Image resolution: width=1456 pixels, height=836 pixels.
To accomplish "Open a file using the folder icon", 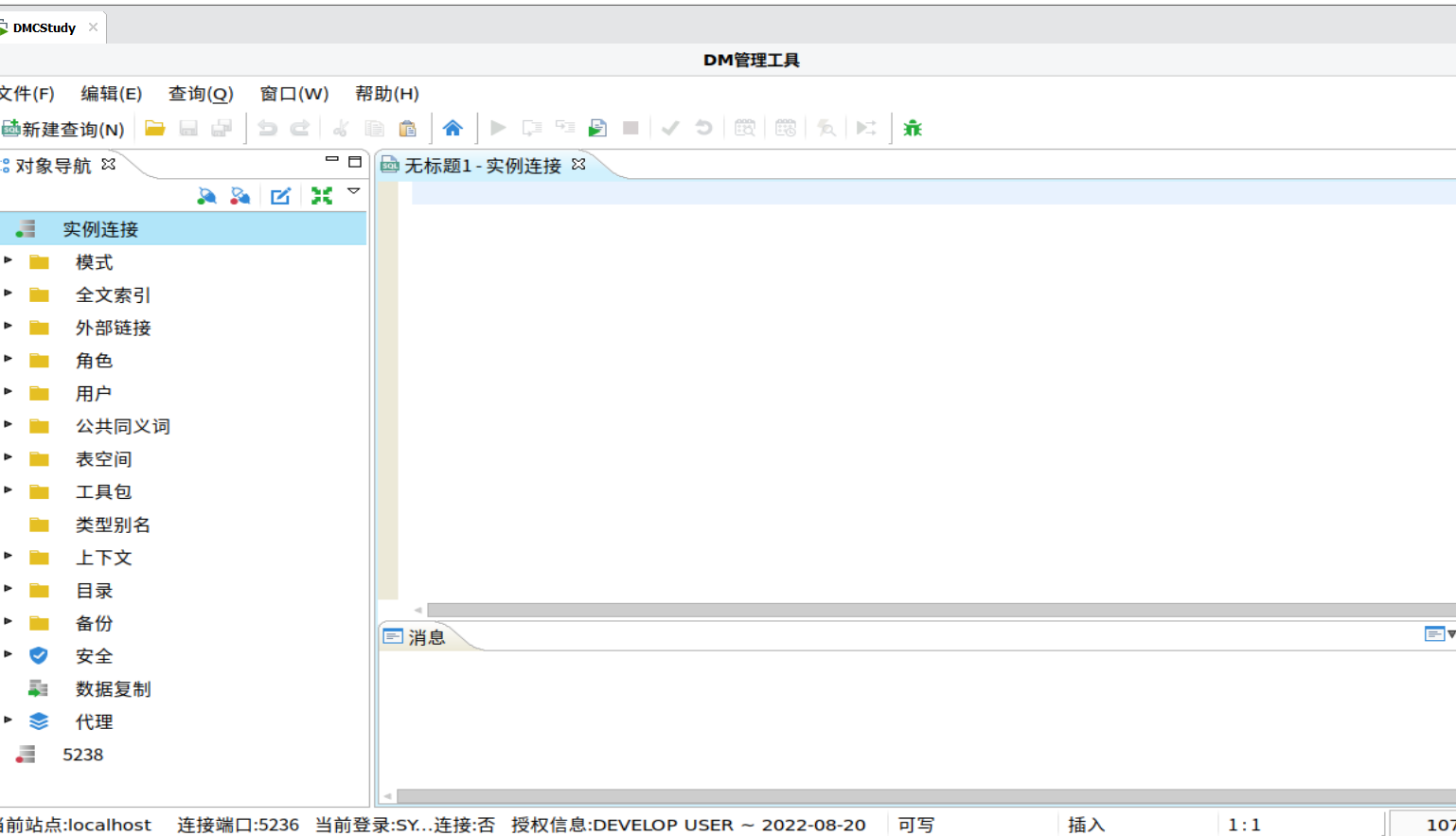I will click(x=155, y=127).
